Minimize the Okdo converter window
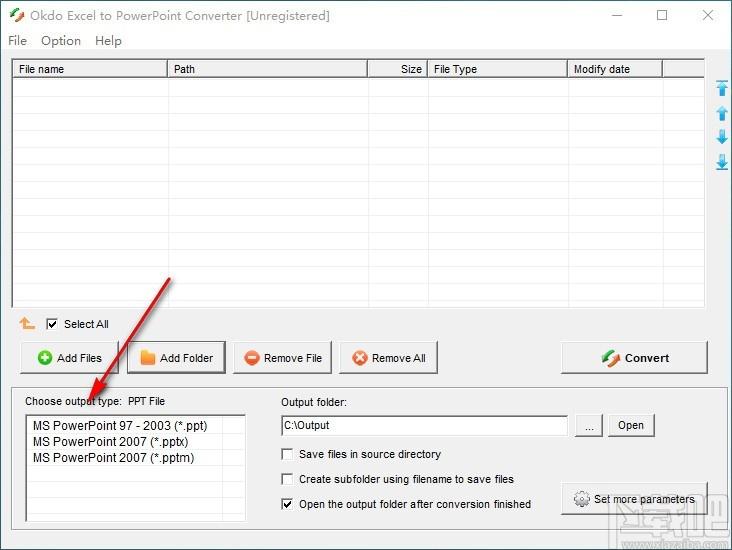 coord(617,15)
